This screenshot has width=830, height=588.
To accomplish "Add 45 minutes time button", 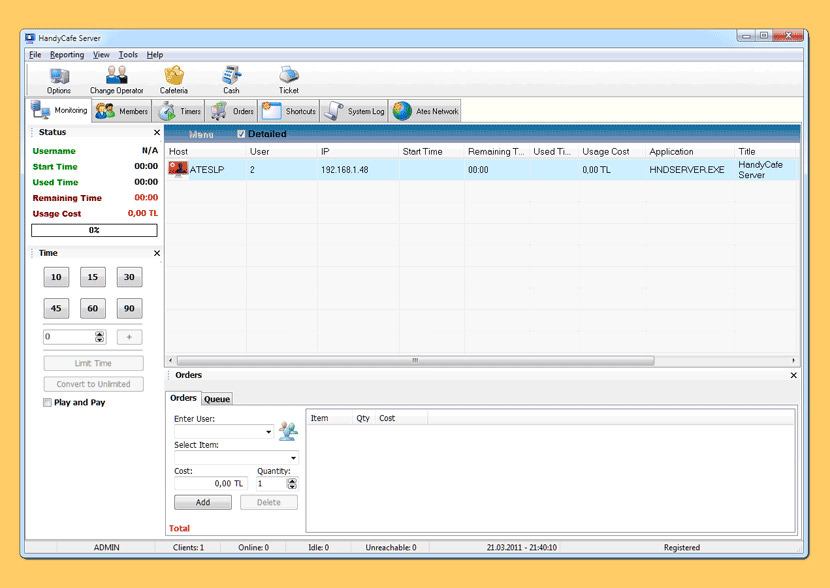I will 56,308.
